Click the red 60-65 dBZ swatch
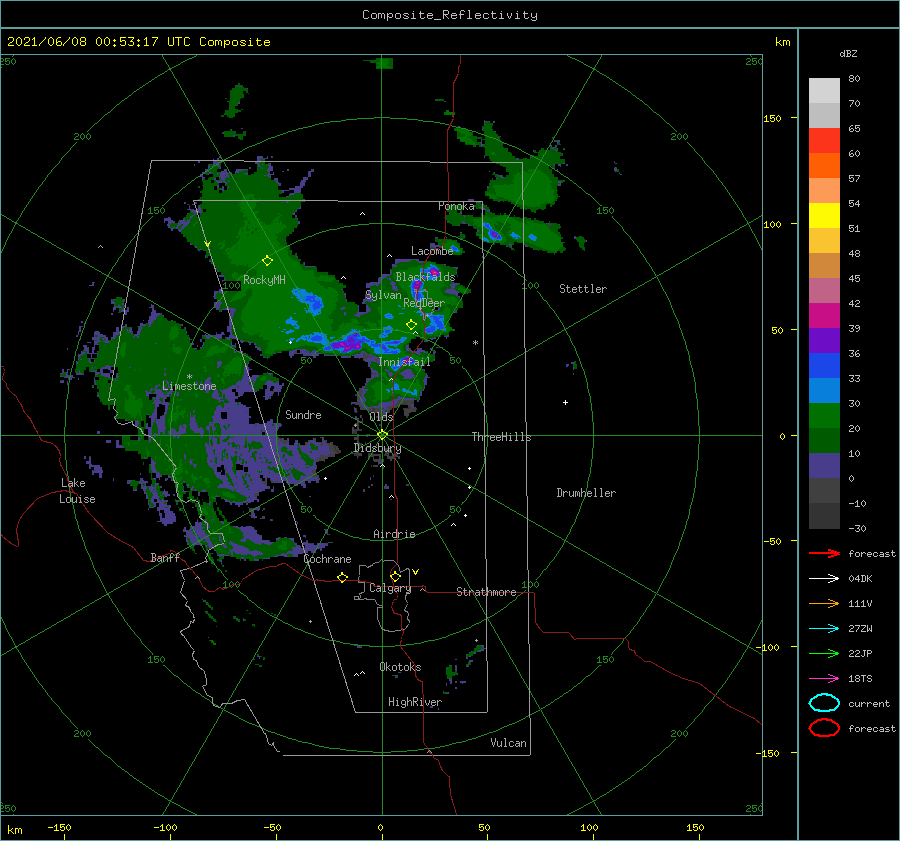The image size is (900, 841). (824, 141)
